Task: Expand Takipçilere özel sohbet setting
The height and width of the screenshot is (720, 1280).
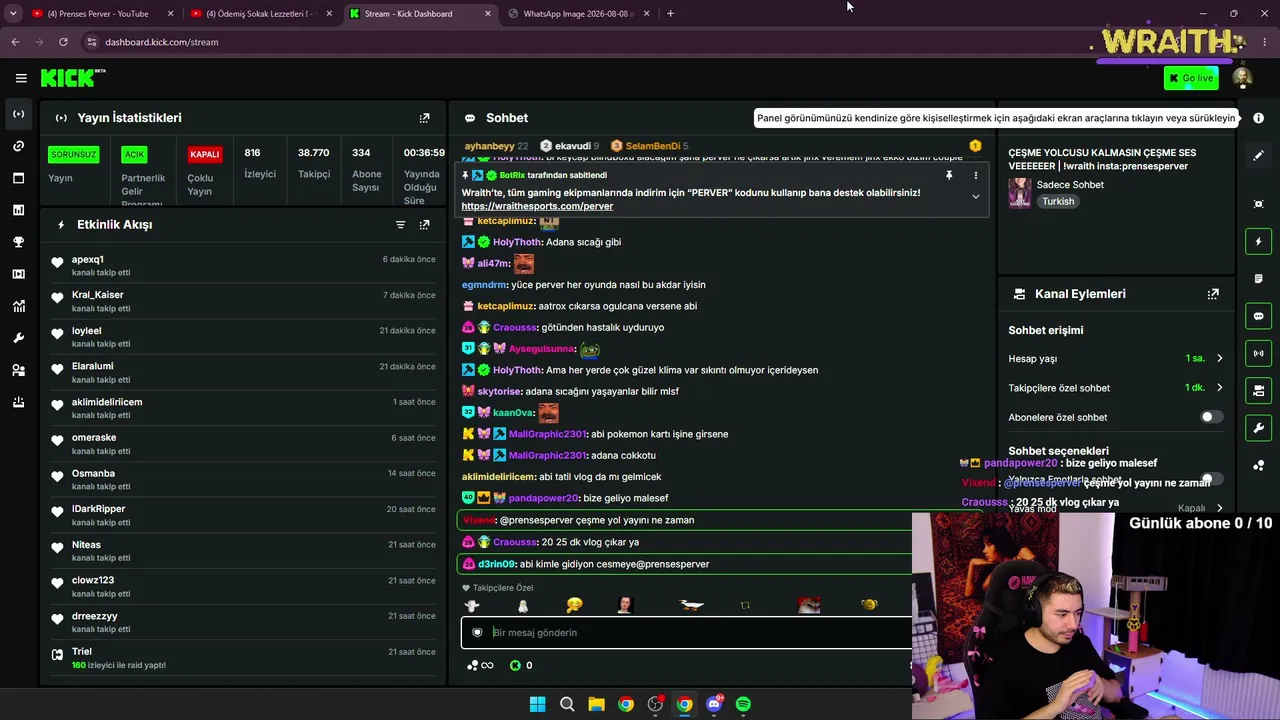Action: click(x=1115, y=388)
